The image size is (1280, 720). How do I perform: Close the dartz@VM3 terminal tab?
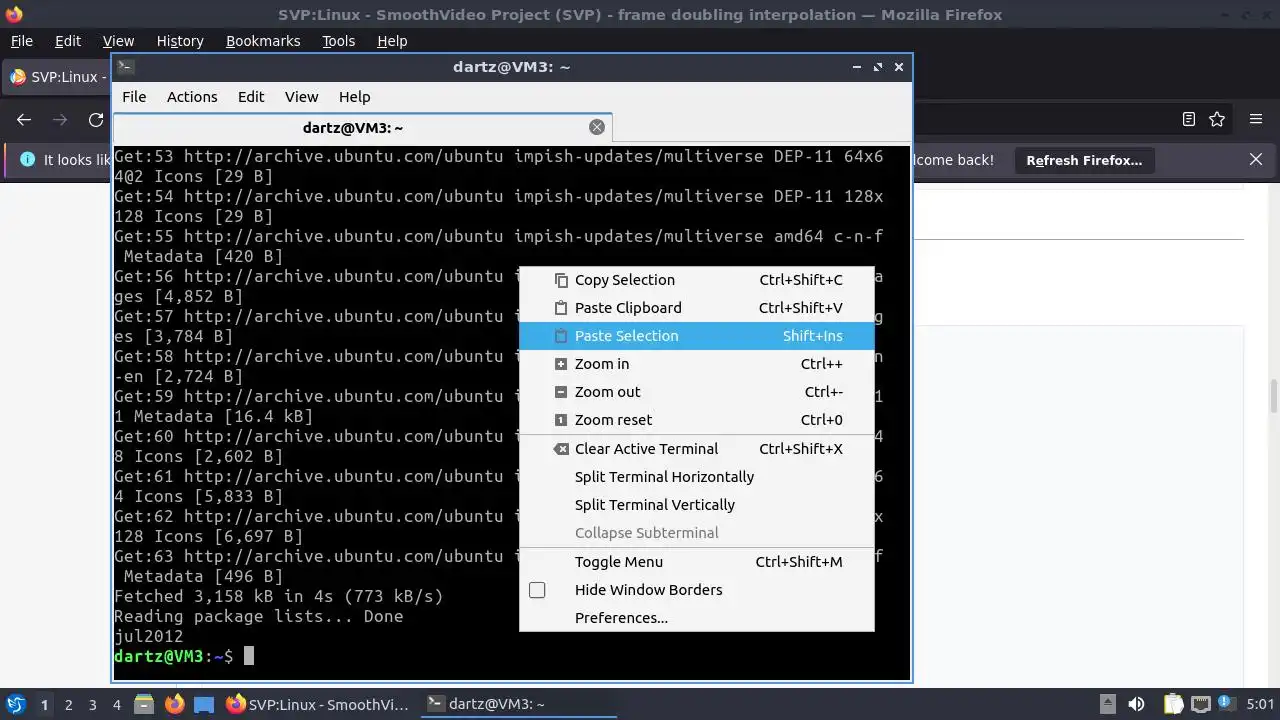coord(597,127)
